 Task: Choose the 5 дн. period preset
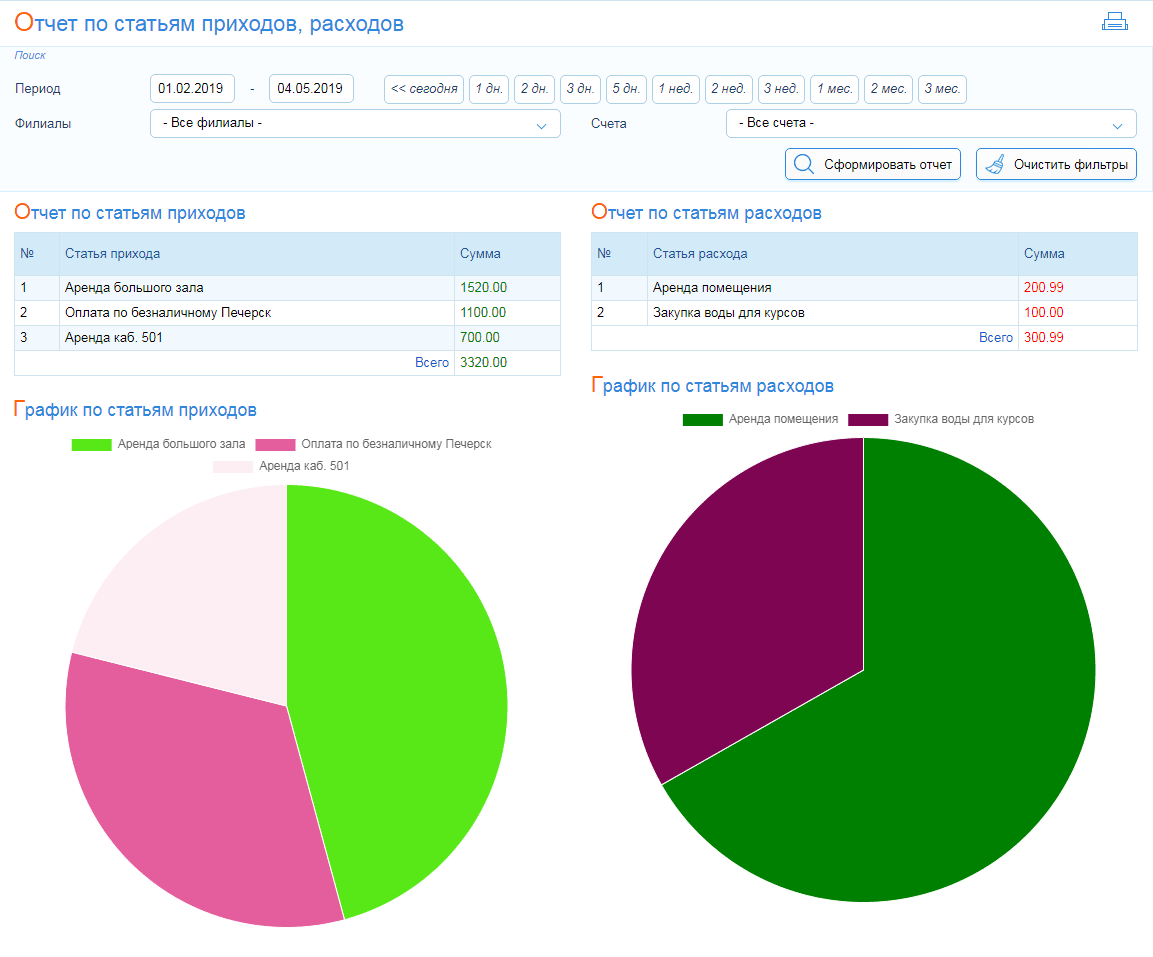point(626,89)
